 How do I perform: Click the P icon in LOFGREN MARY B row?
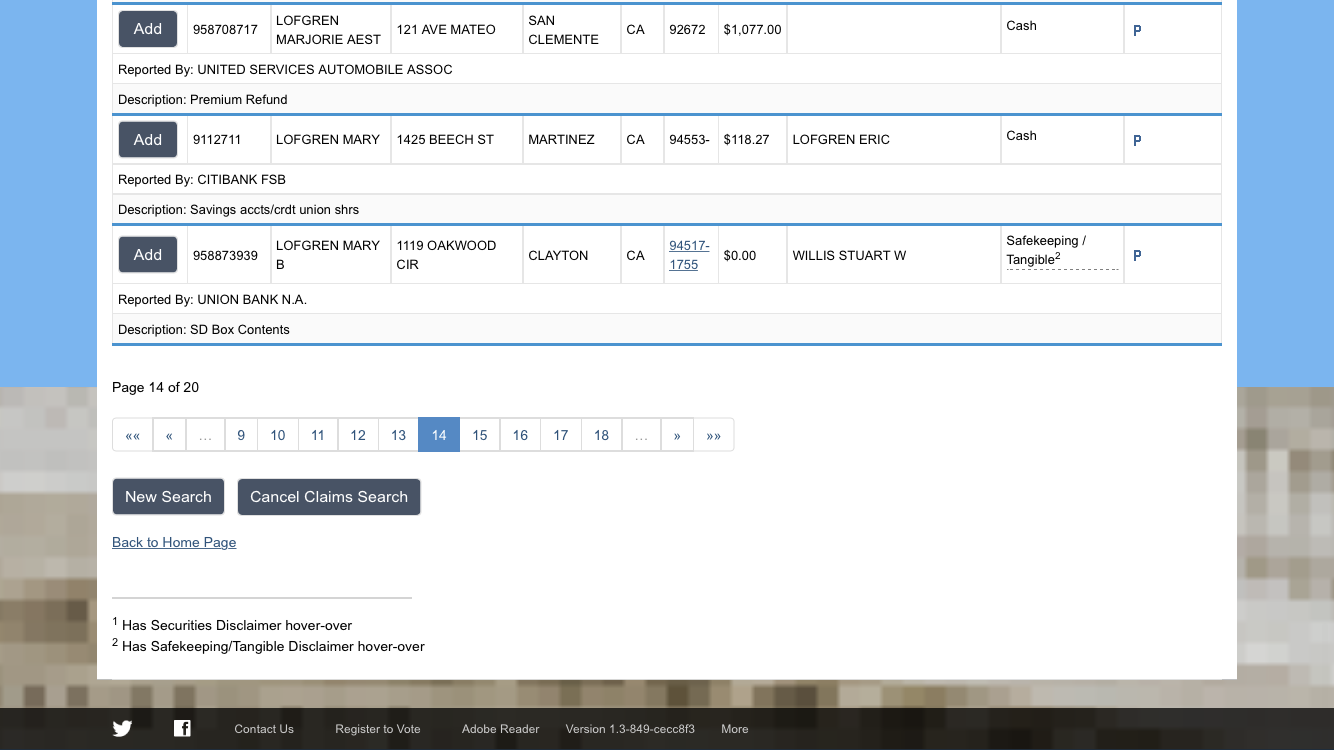click(x=1137, y=255)
